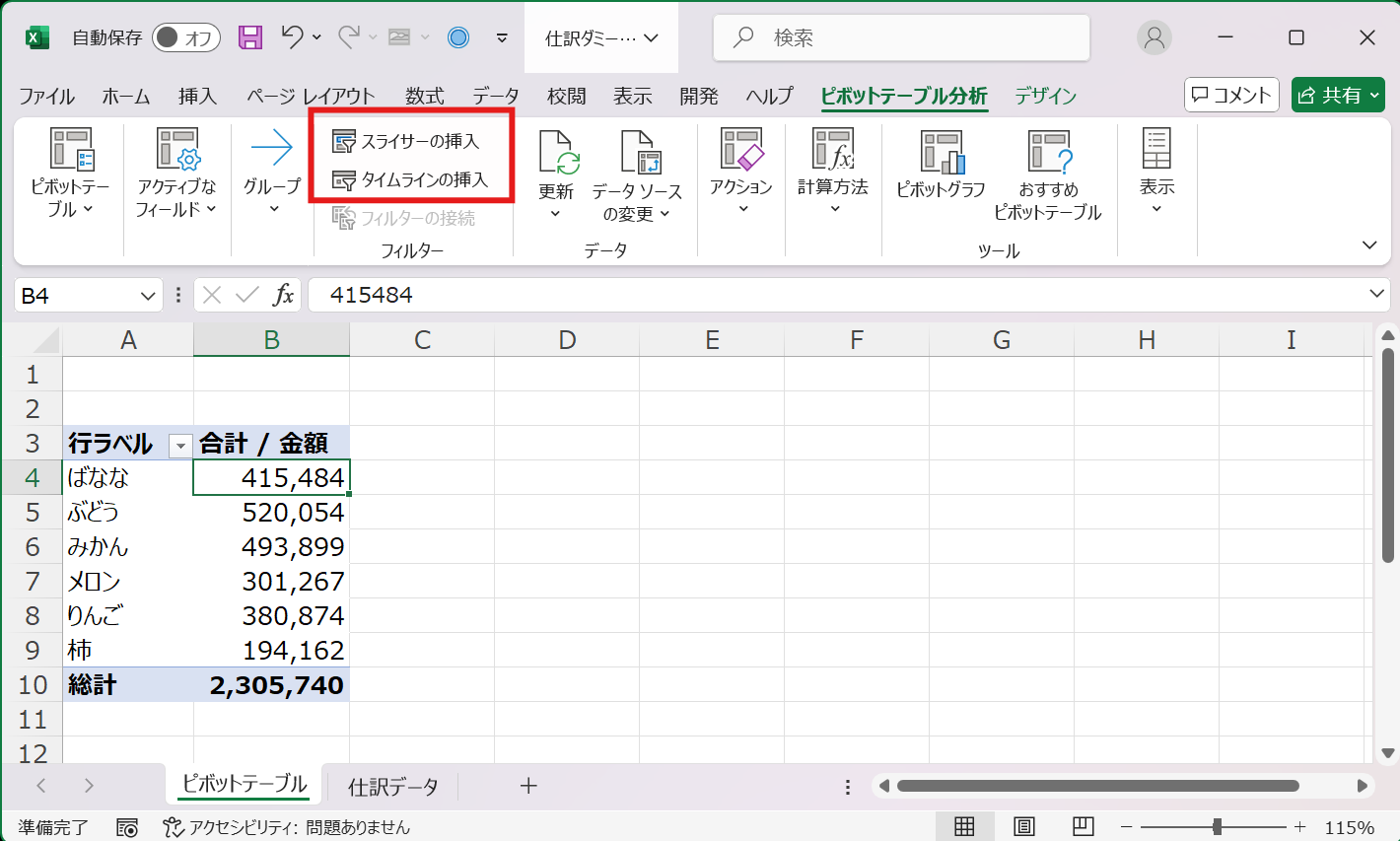1400x841 pixels.
Task: Click the Save icon
Action: pyautogui.click(x=249, y=37)
